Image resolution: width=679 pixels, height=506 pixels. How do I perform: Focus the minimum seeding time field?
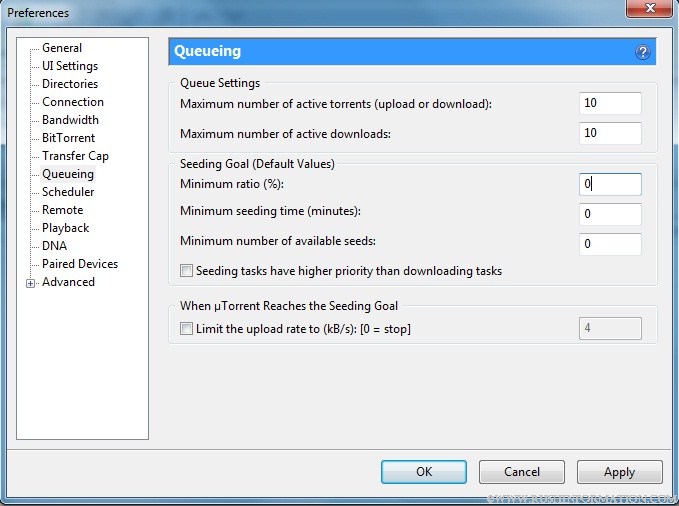tap(609, 214)
